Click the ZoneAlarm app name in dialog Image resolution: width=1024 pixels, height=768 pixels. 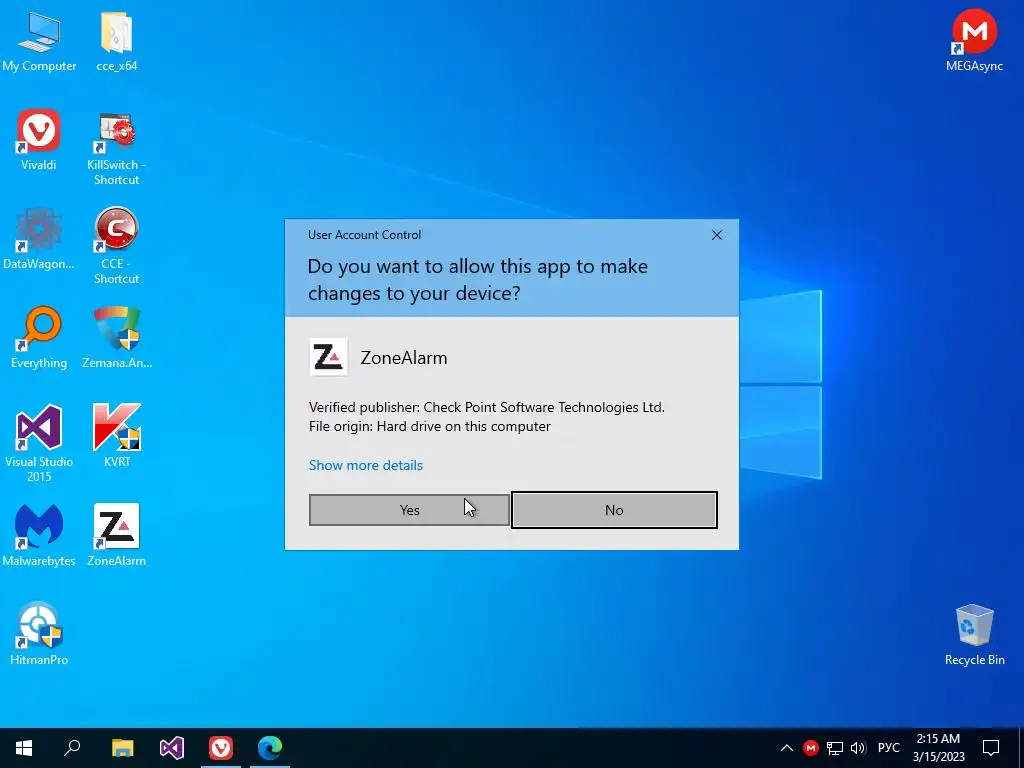404,358
